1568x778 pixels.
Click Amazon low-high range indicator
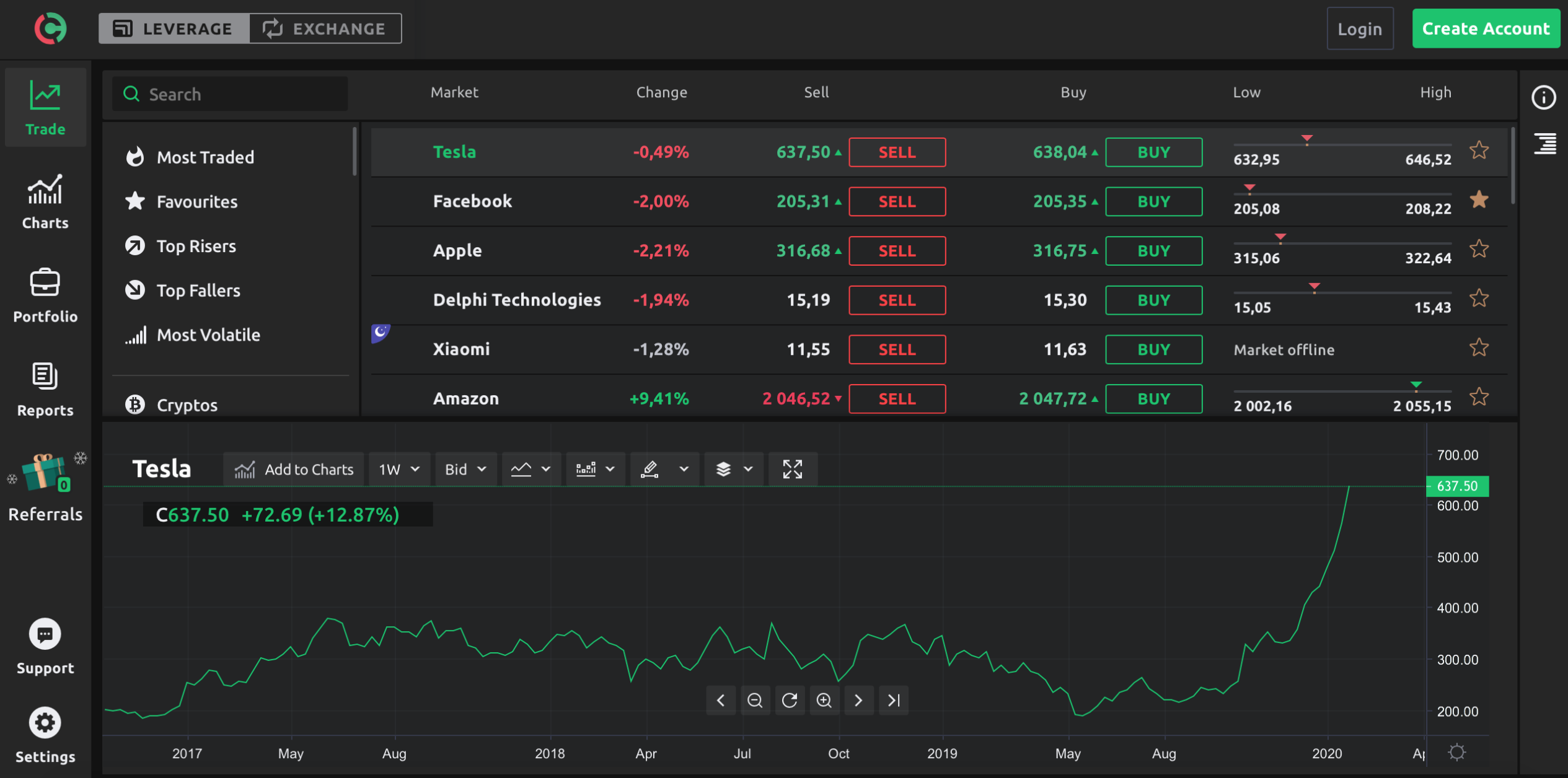point(1342,397)
